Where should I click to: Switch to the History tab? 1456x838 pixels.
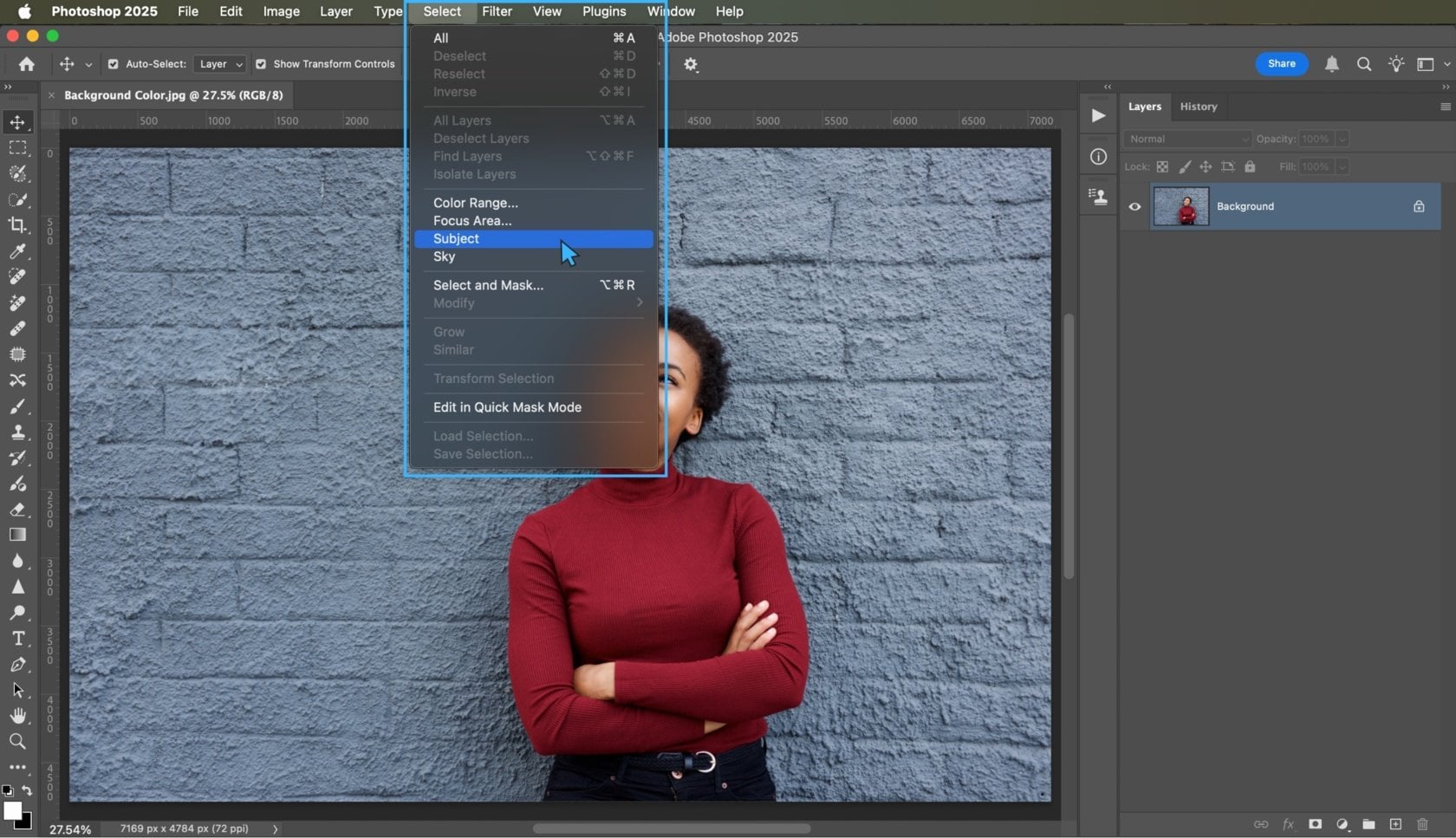click(x=1199, y=107)
